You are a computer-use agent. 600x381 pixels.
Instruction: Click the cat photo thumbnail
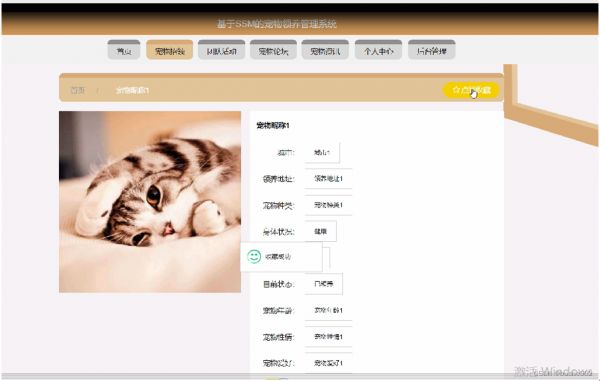(x=150, y=202)
